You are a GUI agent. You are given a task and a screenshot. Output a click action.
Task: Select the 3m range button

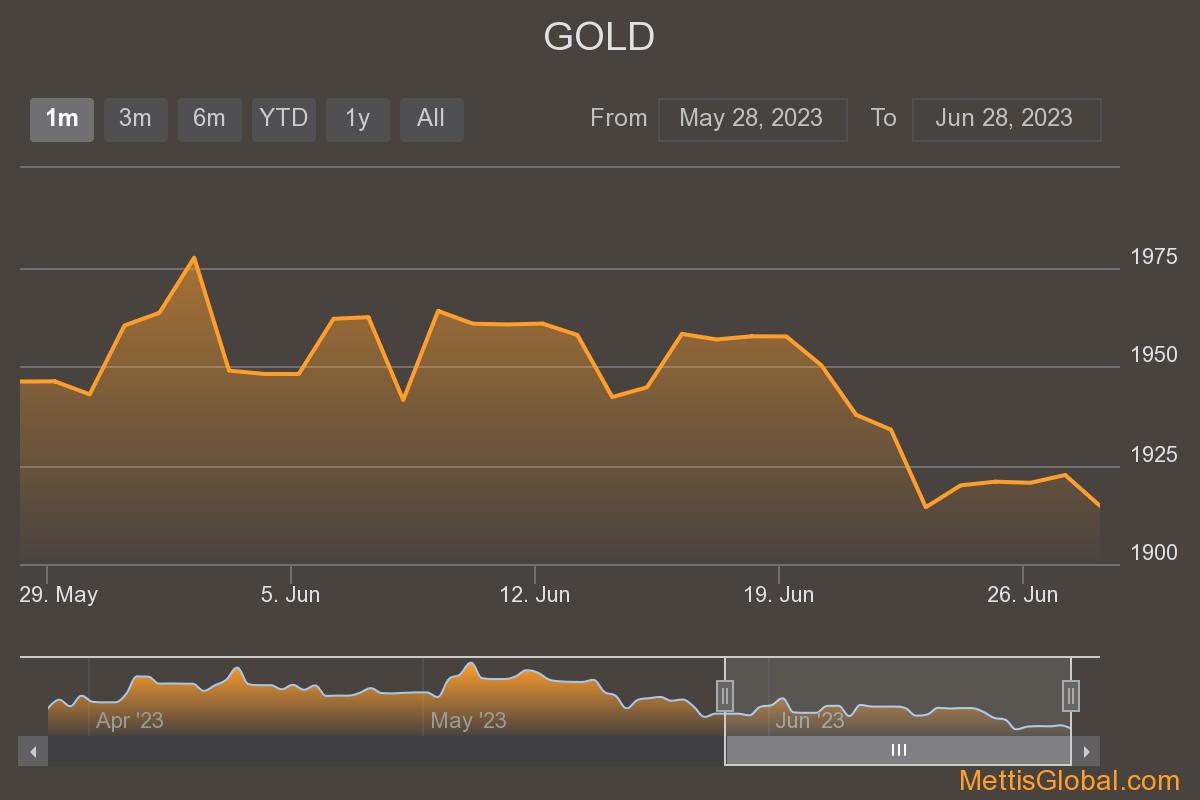135,119
